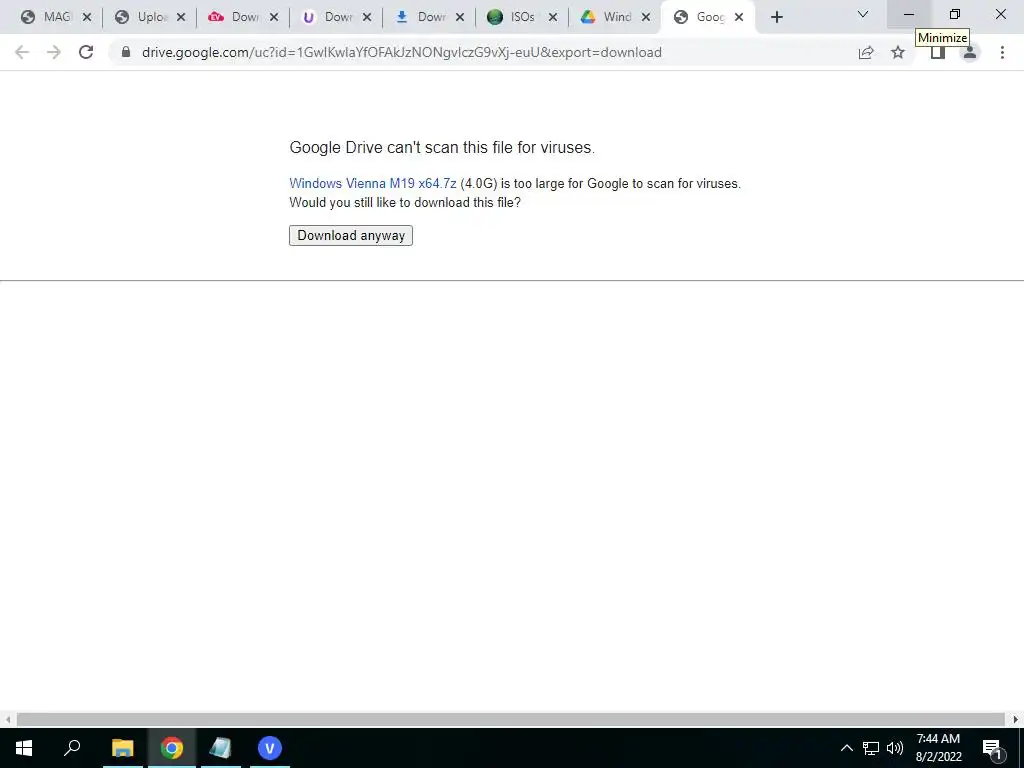
Task: Close the purple U Down tab
Action: pyautogui.click(x=367, y=18)
